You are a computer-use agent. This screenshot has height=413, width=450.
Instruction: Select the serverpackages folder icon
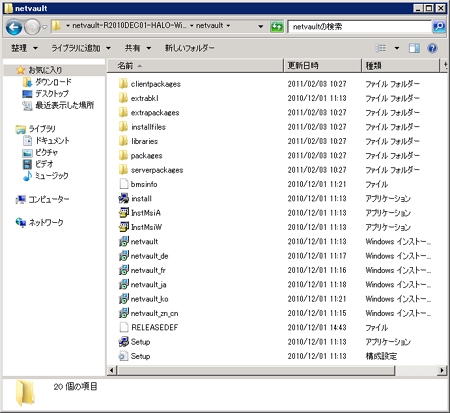(123, 170)
